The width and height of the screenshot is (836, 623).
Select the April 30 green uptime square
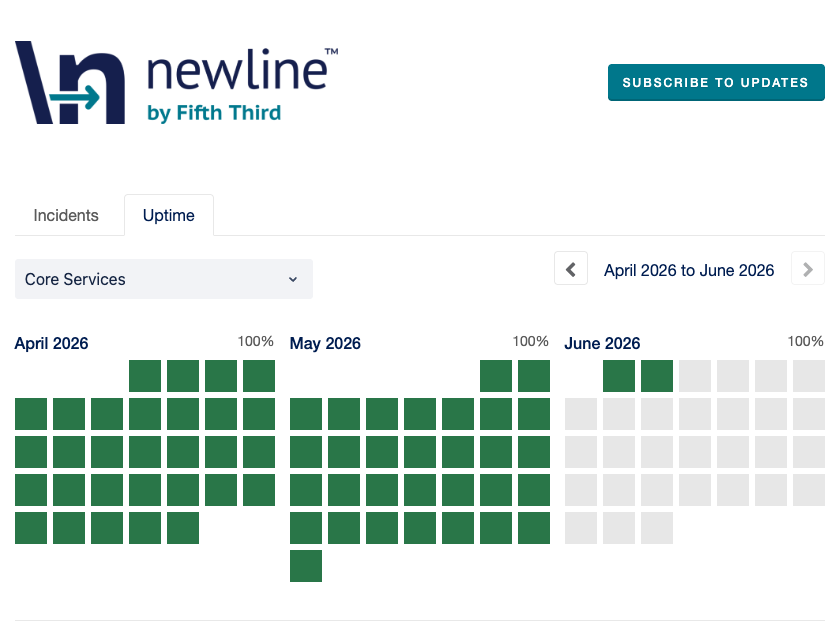point(183,528)
